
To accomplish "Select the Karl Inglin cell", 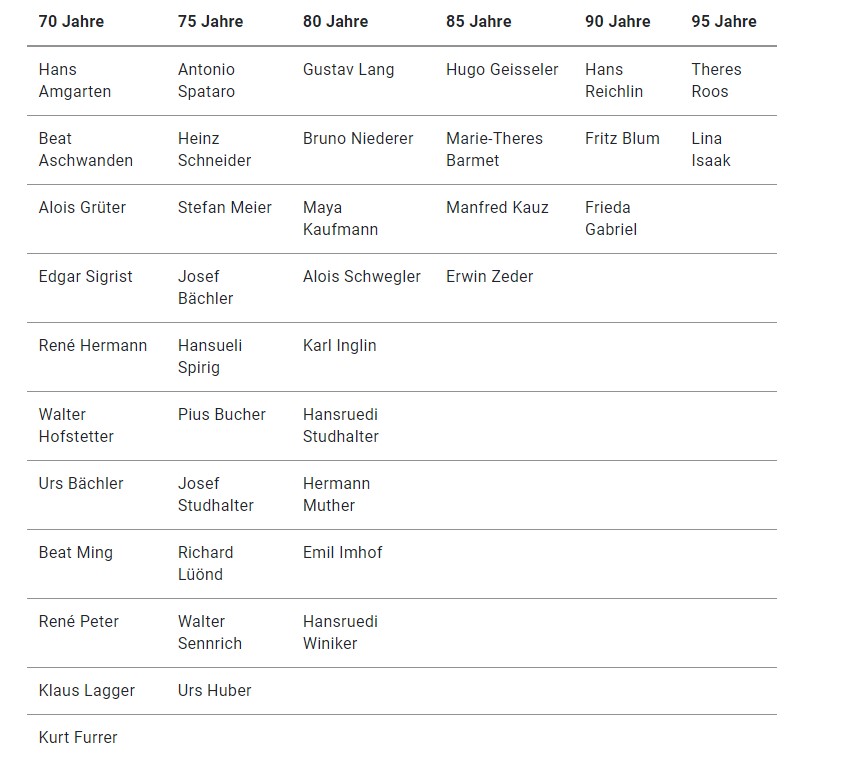I will (x=340, y=345).
